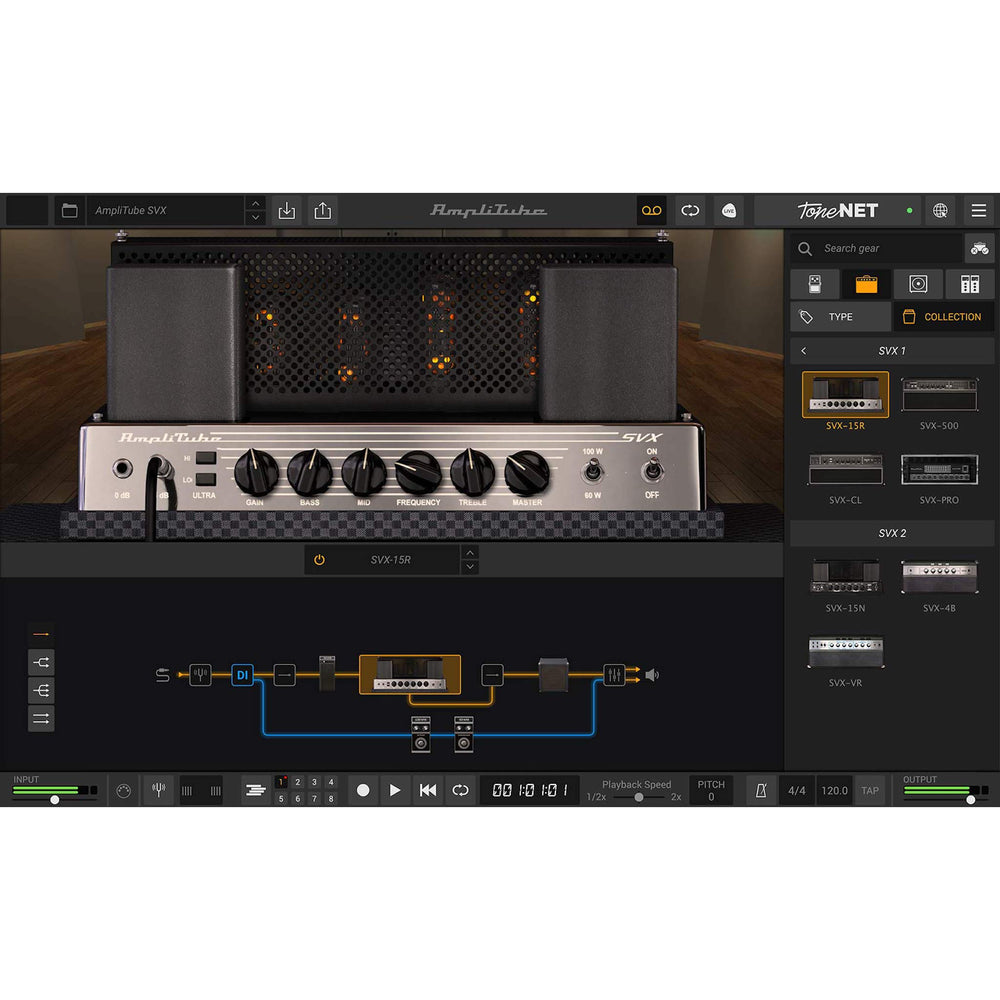
Task: Select the SVX-500 amp thumbnail
Action: click(x=939, y=396)
